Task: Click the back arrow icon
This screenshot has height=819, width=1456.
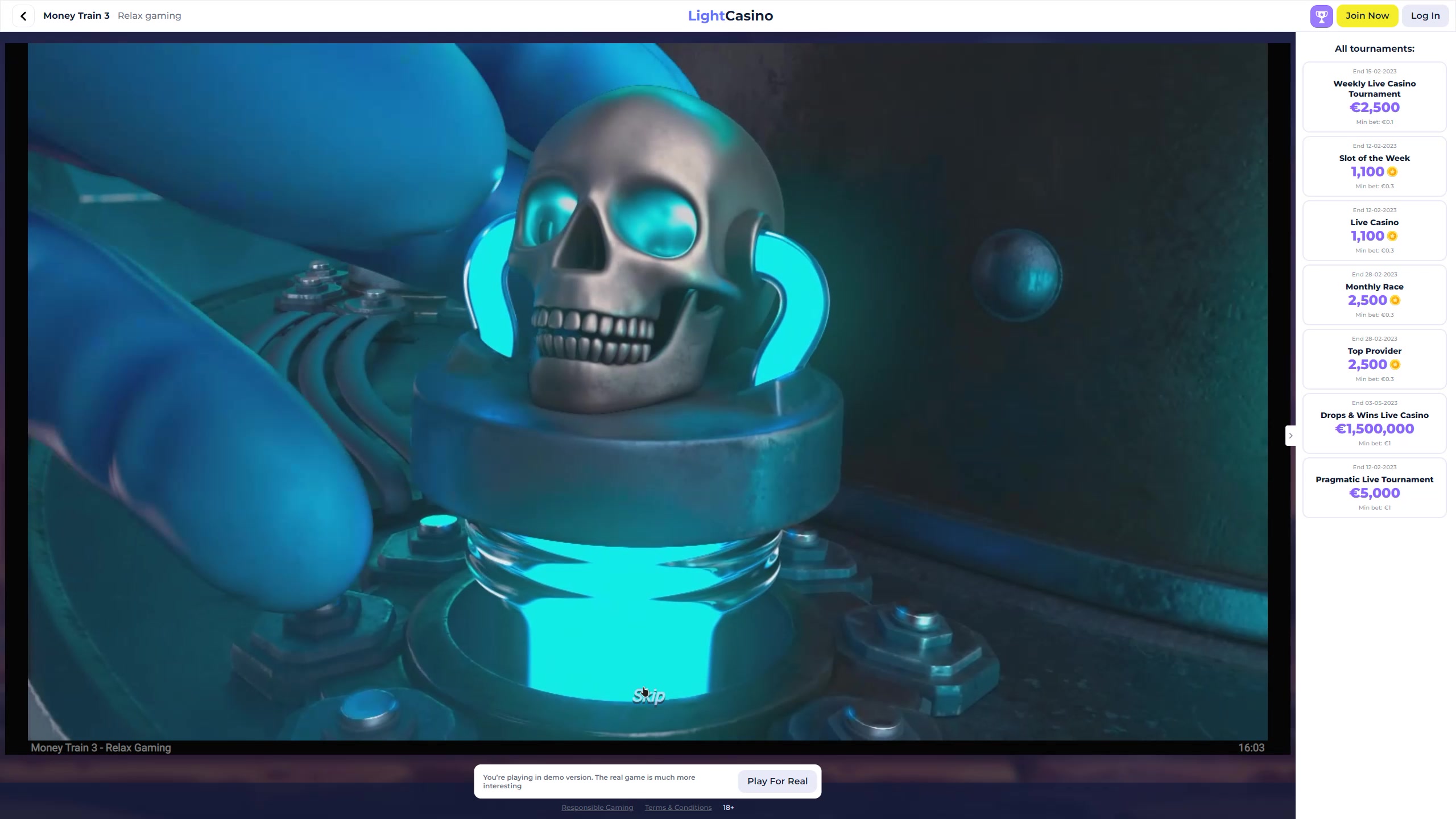Action: click(23, 16)
